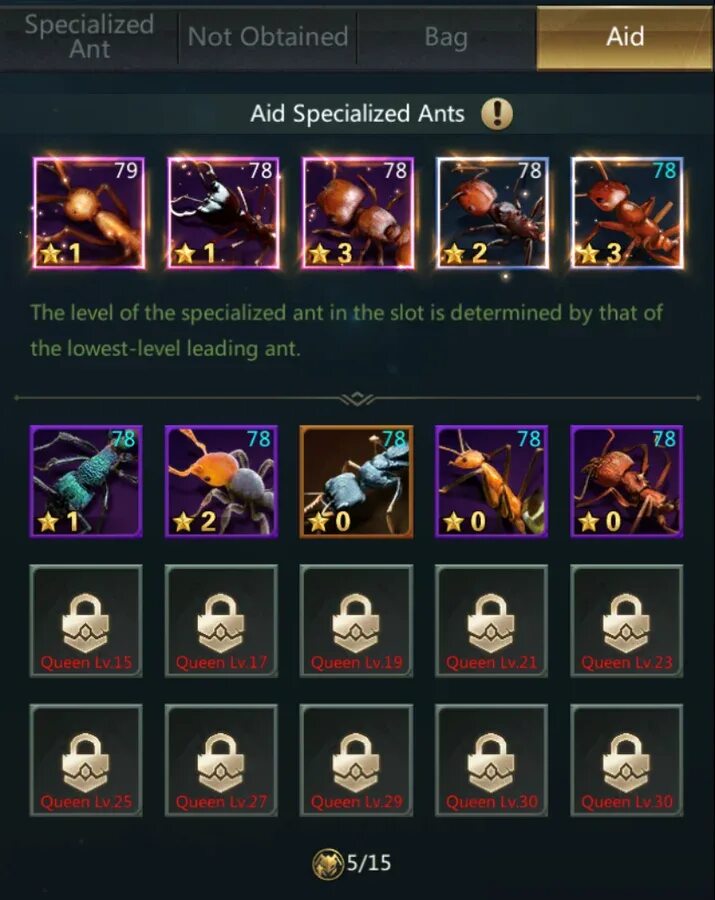This screenshot has width=715, height=900.
Task: Click the 5/15 aid slot counter icon
Action: click(x=328, y=864)
